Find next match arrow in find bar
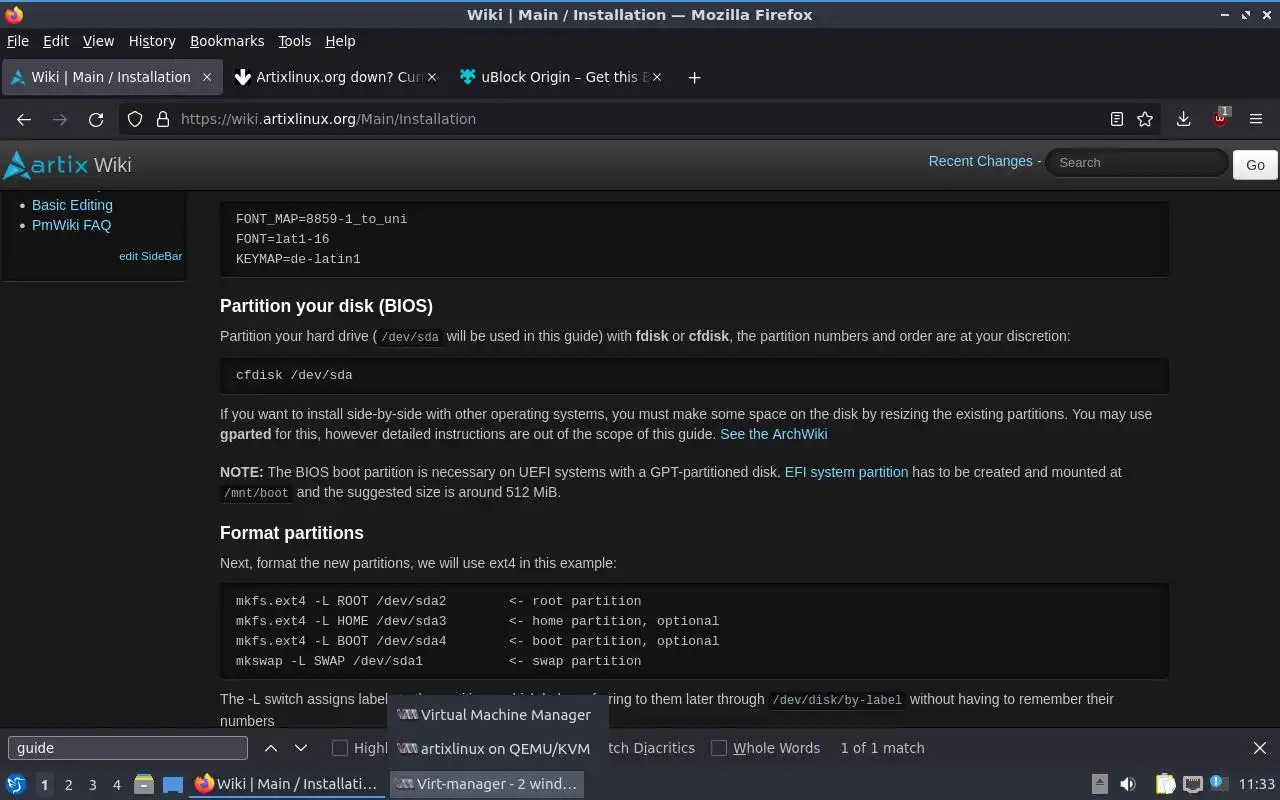The image size is (1280, 800). tap(301, 748)
